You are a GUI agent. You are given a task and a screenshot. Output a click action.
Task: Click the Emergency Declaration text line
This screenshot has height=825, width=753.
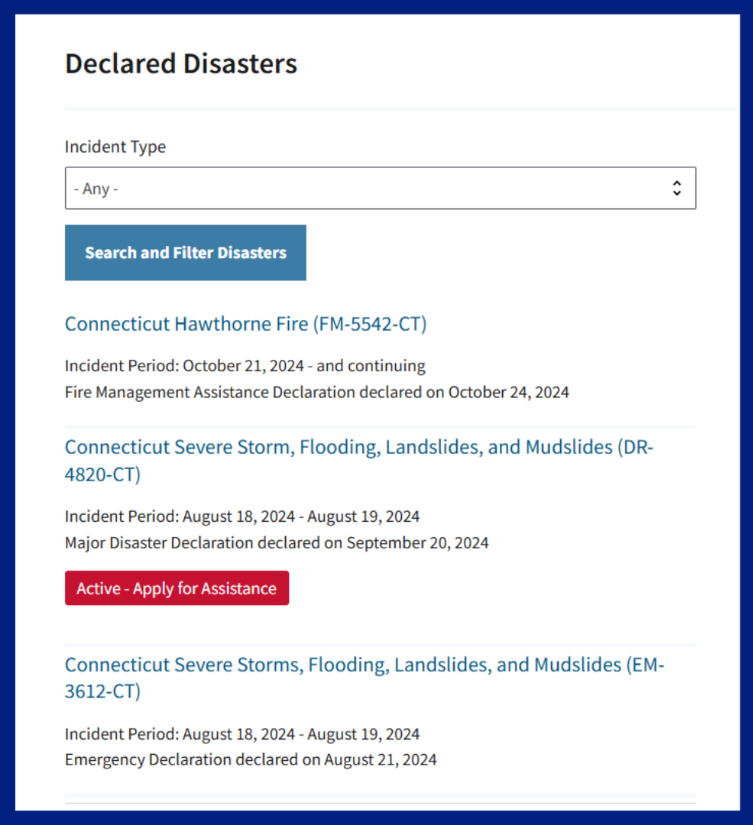coord(251,760)
